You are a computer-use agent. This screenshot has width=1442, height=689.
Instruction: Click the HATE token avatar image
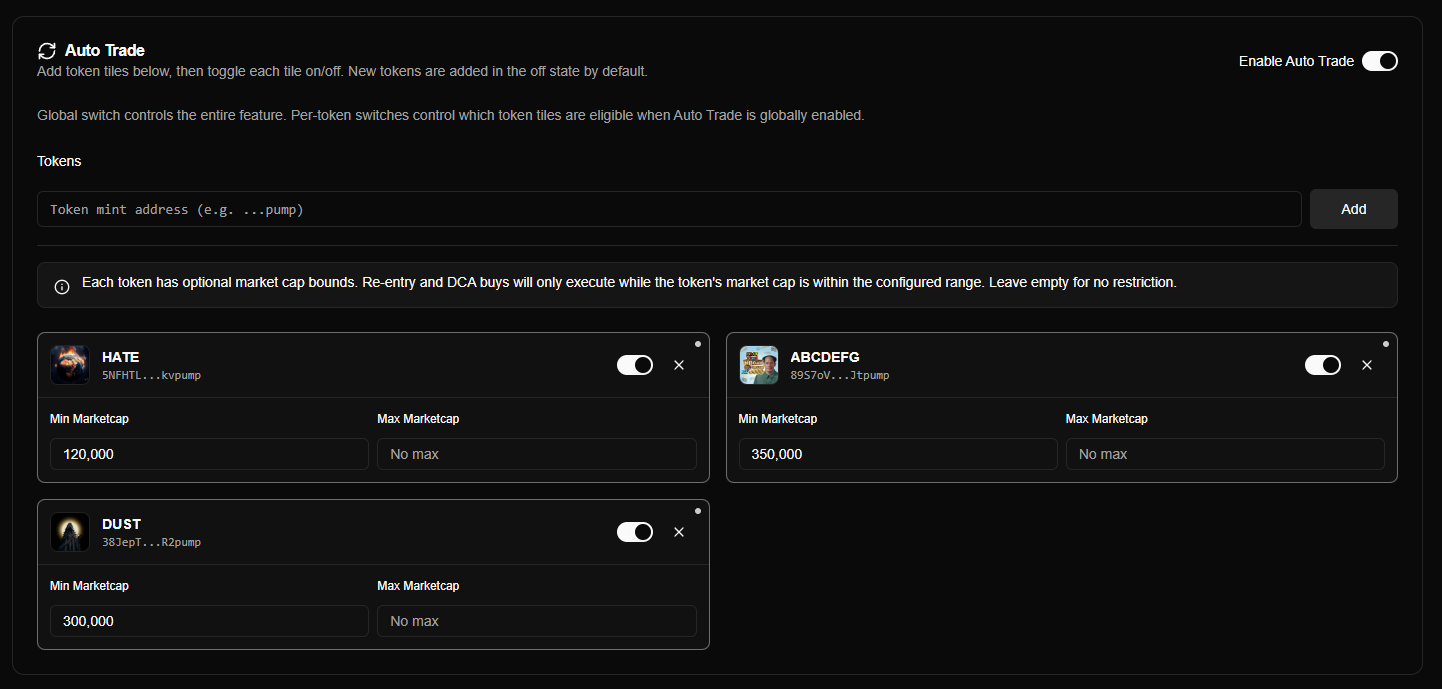70,365
